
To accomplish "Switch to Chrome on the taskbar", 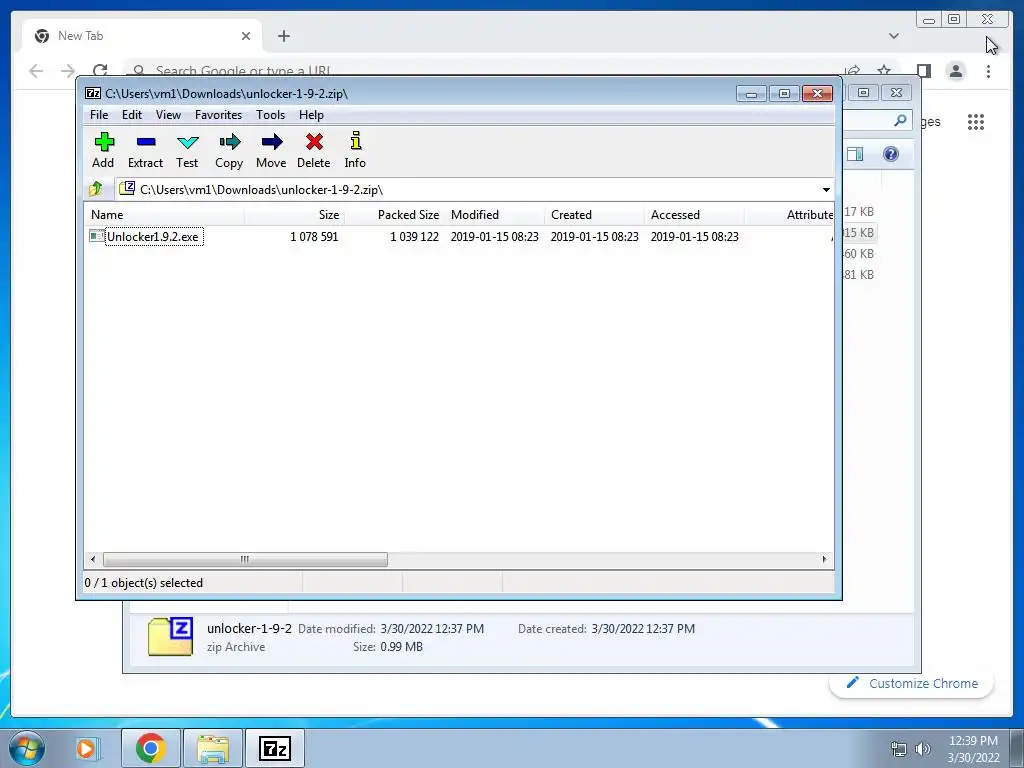I will pos(150,748).
